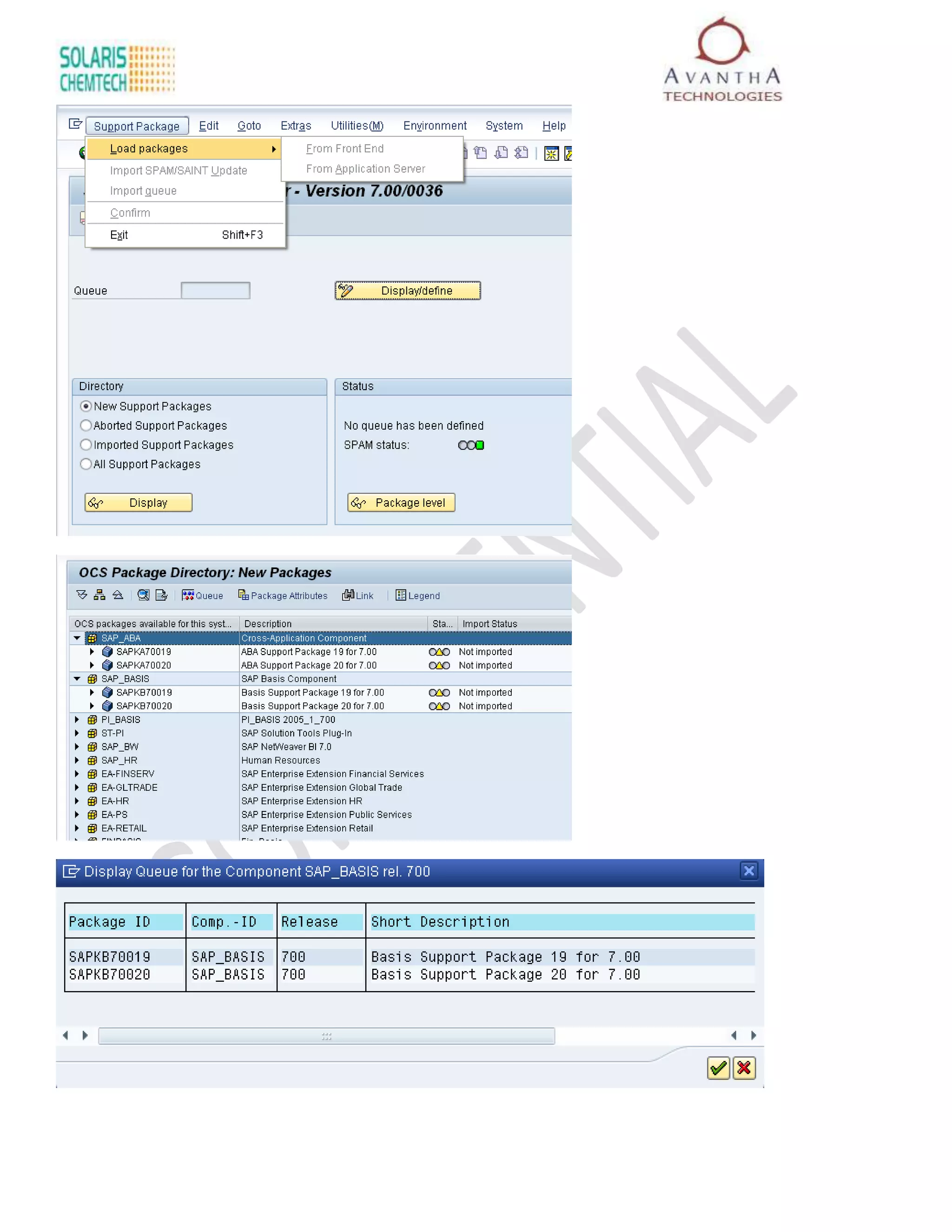Expand the PI_BASIS component node
952x1232 pixels.
[77, 719]
